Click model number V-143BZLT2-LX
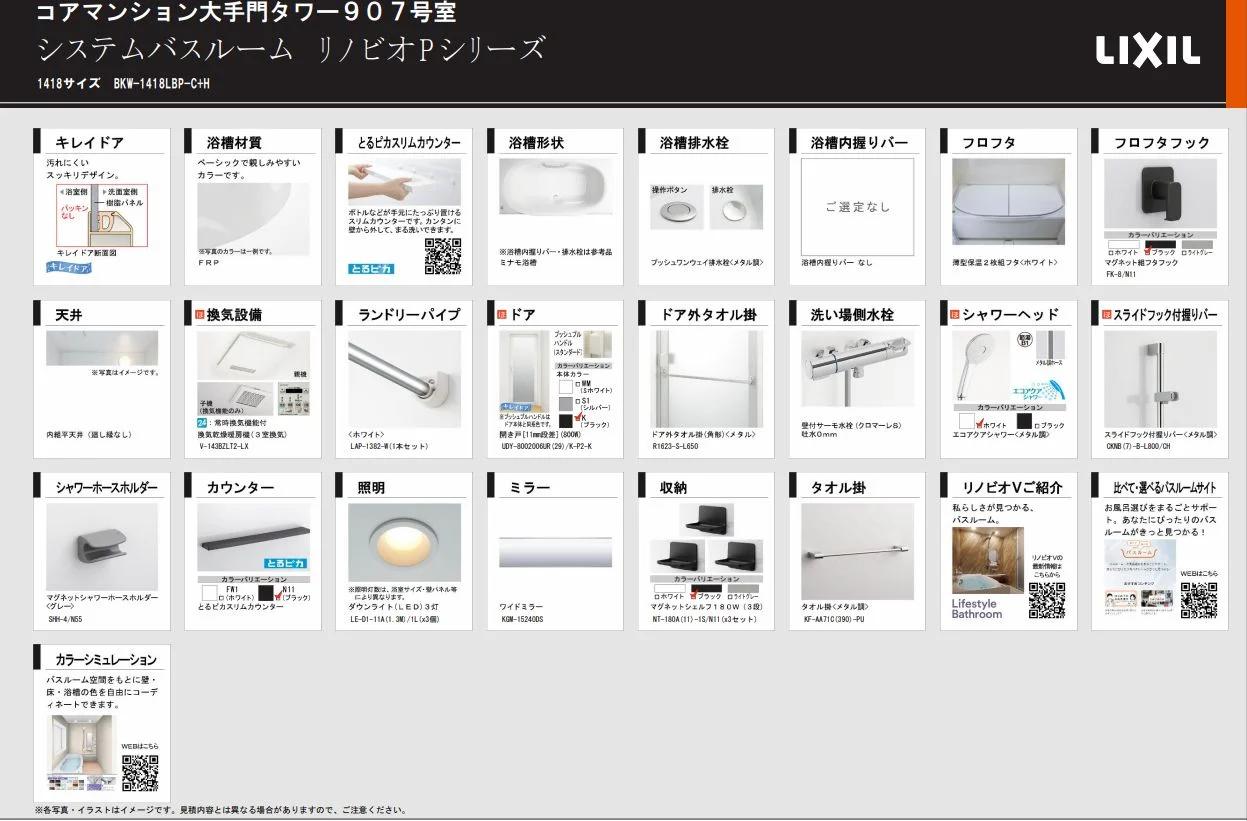1247x821 pixels. tap(223, 446)
